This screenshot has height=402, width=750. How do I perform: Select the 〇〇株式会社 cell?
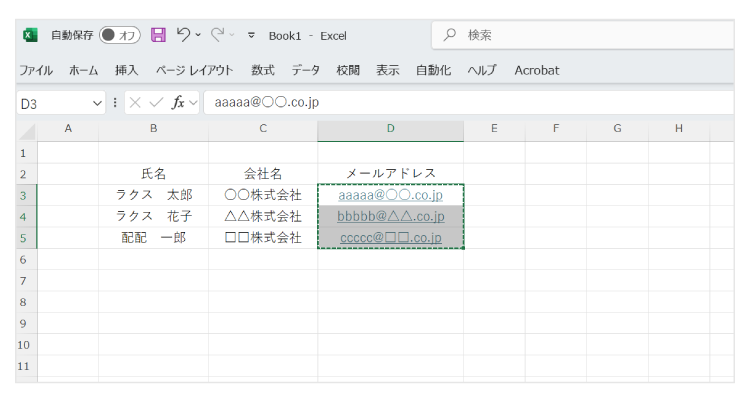[x=263, y=195]
